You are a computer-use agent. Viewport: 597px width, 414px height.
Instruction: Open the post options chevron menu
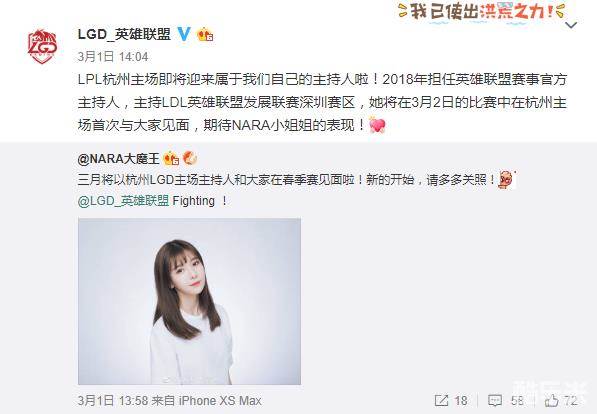571,25
